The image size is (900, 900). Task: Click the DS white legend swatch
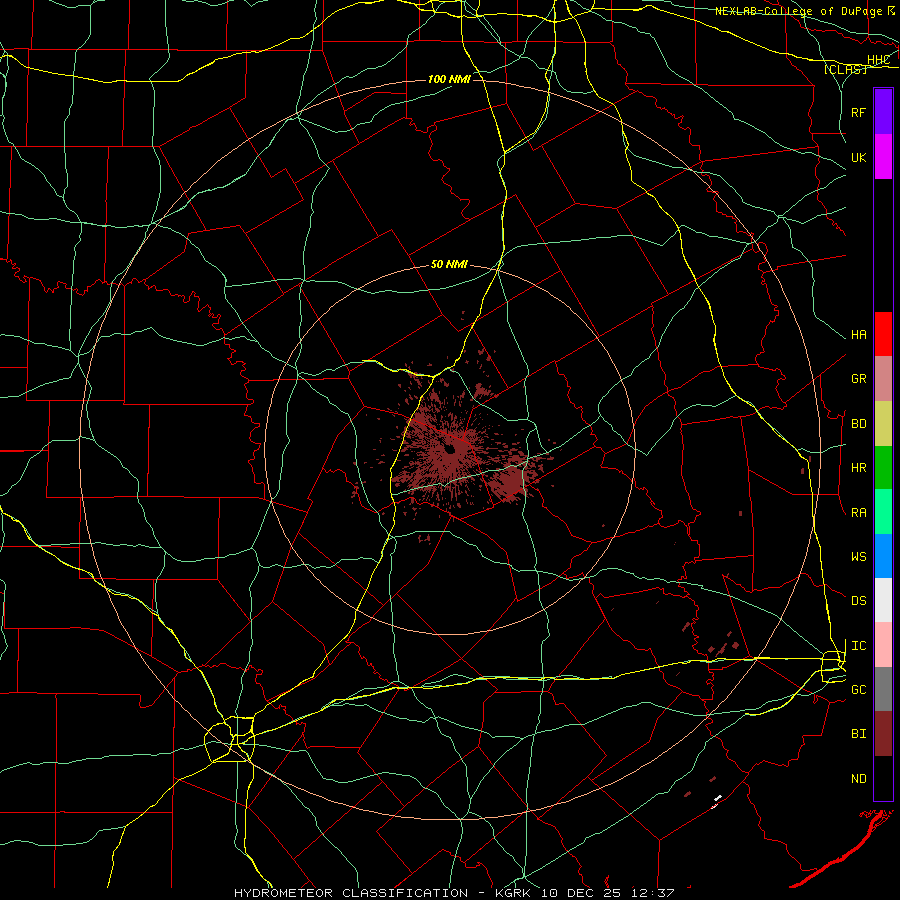[x=883, y=600]
